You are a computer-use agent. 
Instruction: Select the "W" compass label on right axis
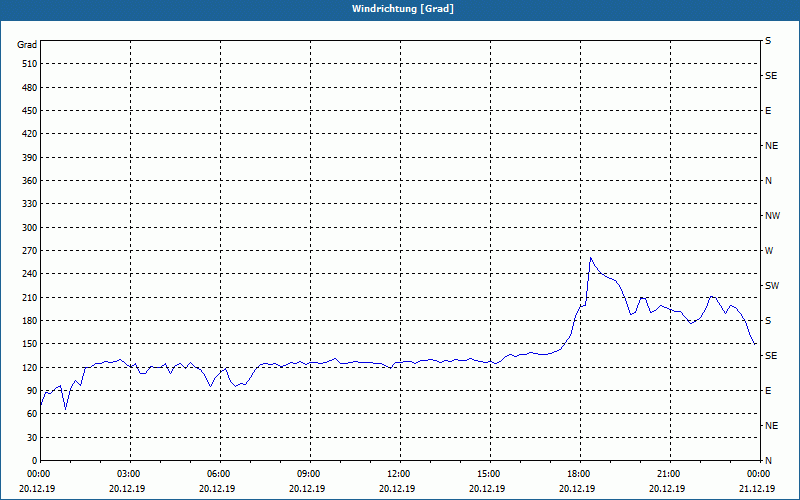[769, 251]
